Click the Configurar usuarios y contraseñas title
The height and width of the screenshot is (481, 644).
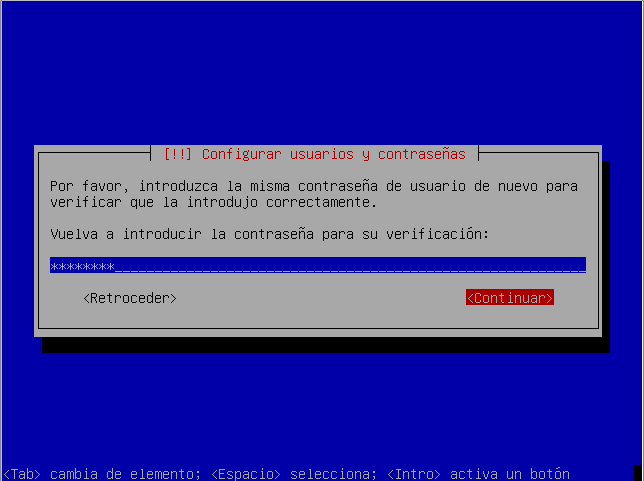tap(315, 154)
